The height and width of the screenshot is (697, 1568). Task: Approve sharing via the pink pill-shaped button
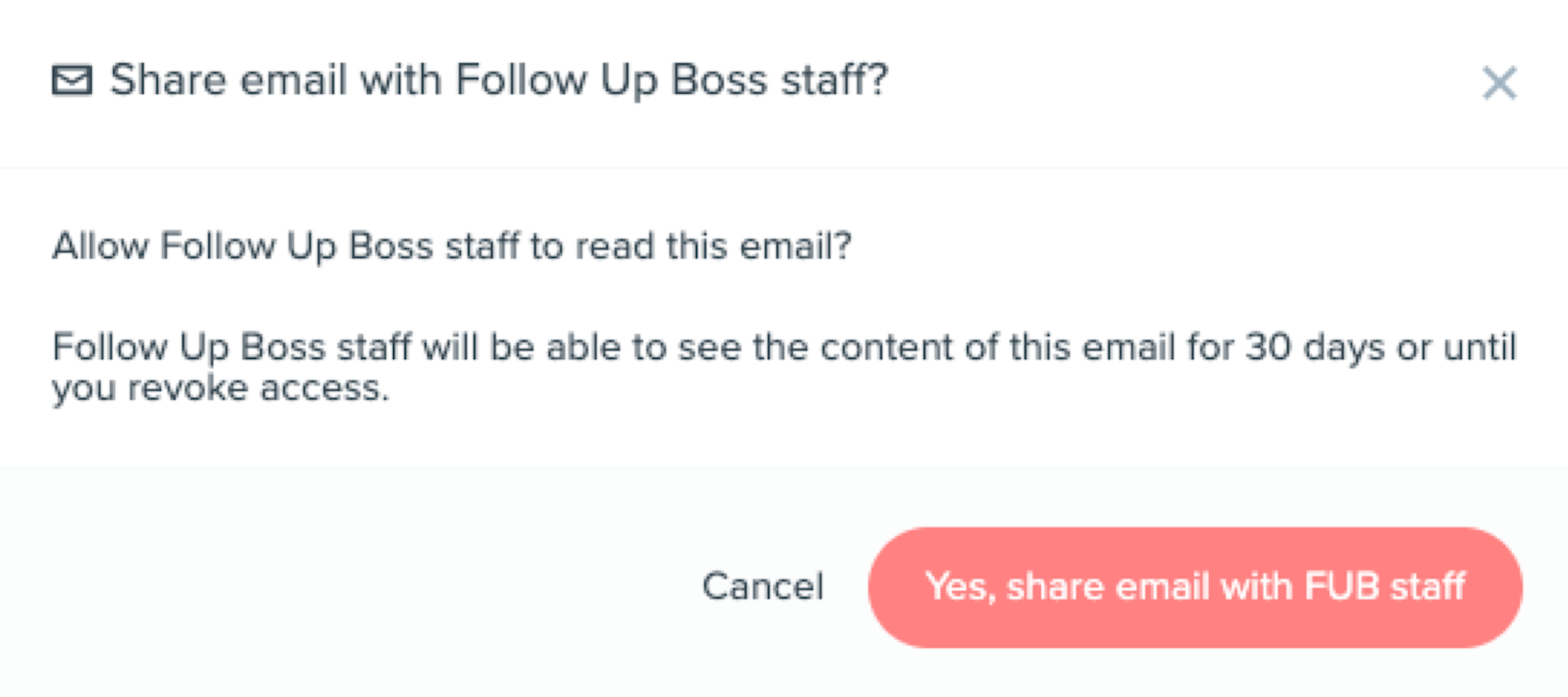(x=1195, y=588)
